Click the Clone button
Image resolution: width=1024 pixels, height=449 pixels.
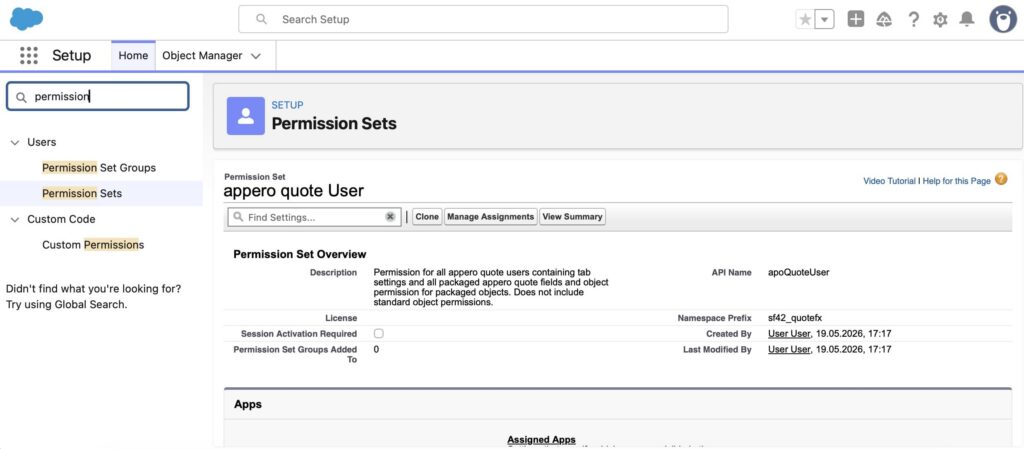point(427,217)
